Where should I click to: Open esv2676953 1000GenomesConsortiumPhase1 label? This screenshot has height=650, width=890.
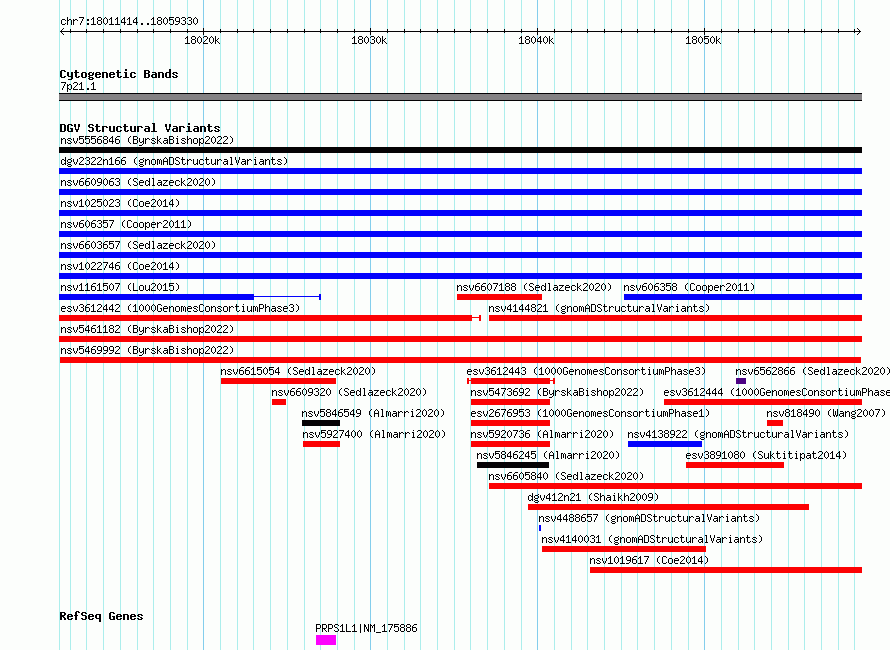pyautogui.click(x=590, y=413)
